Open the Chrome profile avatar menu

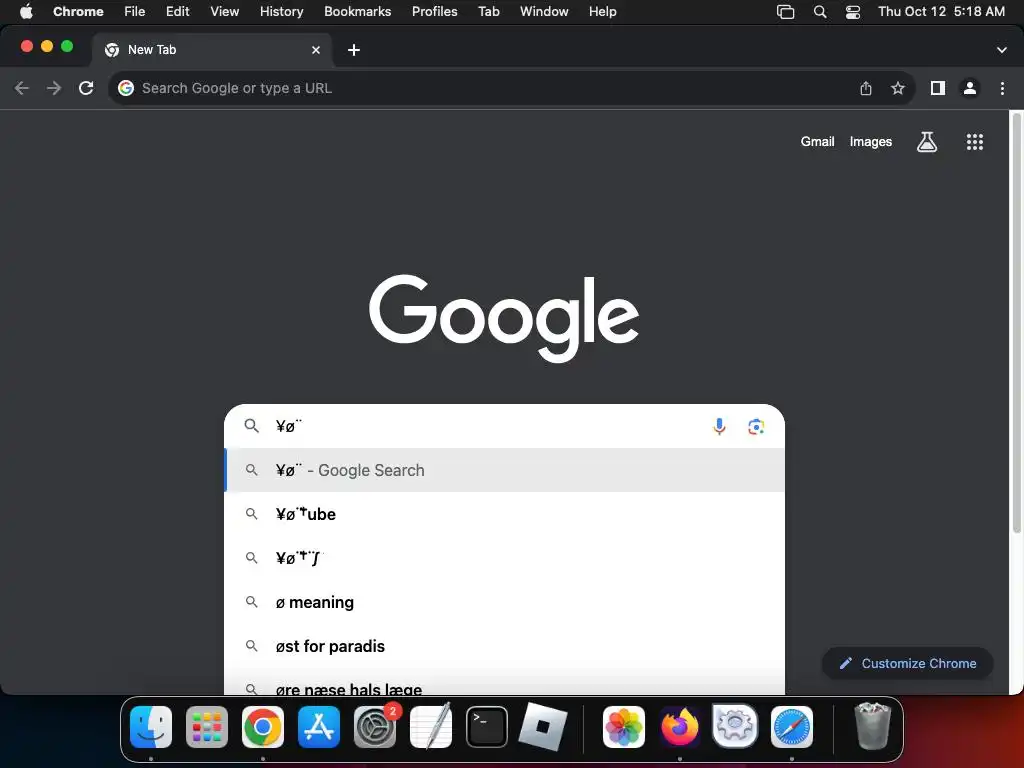click(x=970, y=88)
